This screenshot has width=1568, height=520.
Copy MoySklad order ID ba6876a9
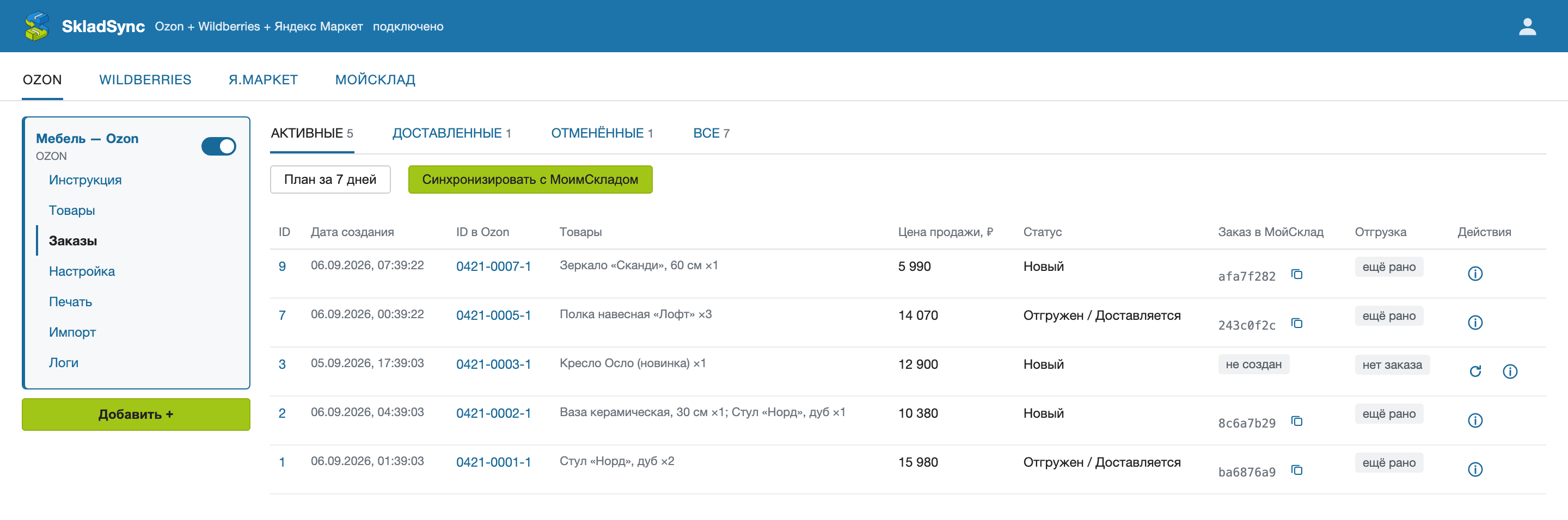click(1296, 470)
